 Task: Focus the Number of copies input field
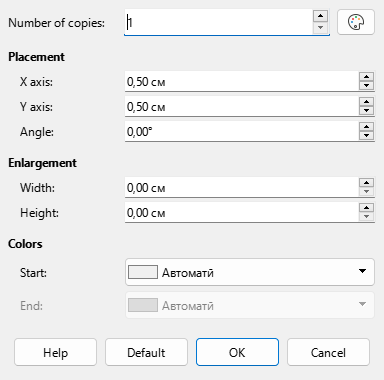tap(218, 22)
